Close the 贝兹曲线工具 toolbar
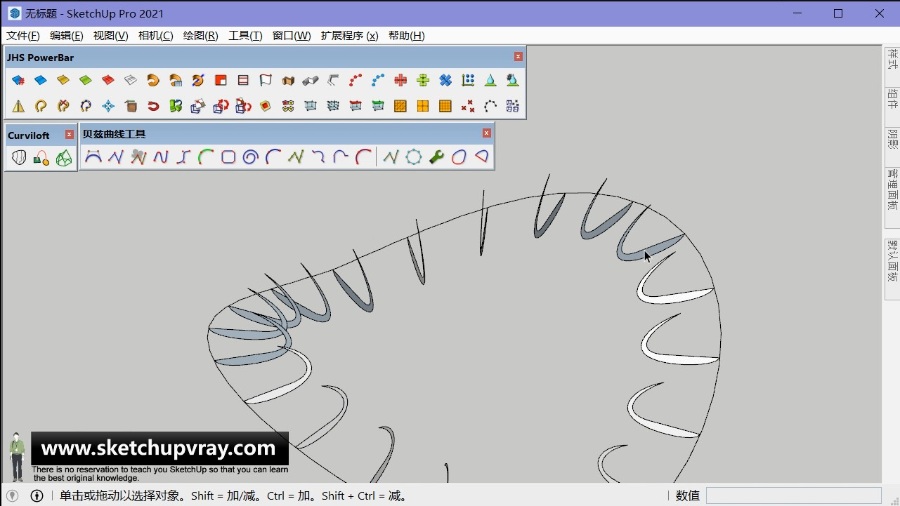This screenshot has width=900, height=506. [487, 133]
